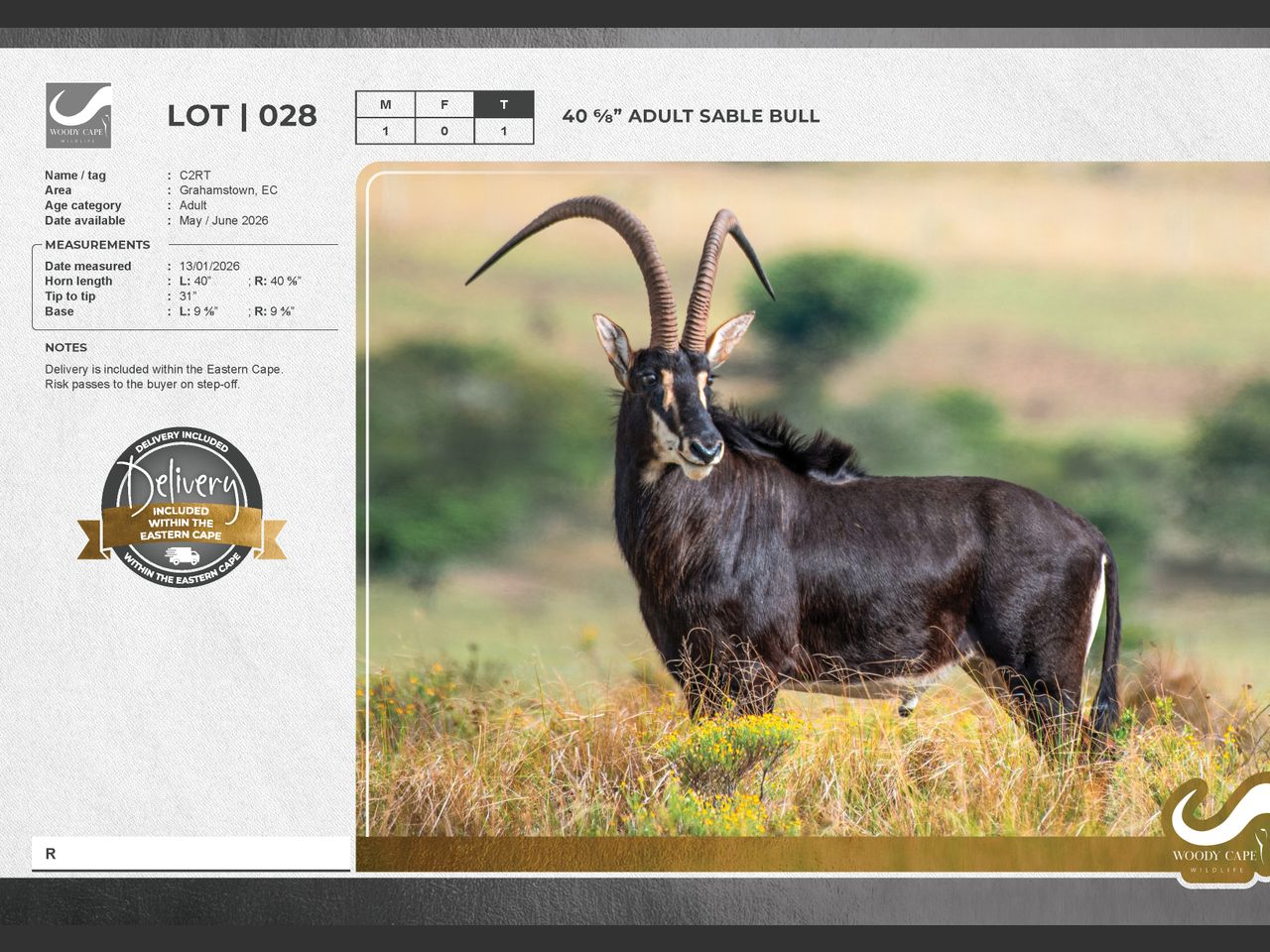The width and height of the screenshot is (1270, 952).
Task: Click the LOT | 028 heading
Action: 241,116
